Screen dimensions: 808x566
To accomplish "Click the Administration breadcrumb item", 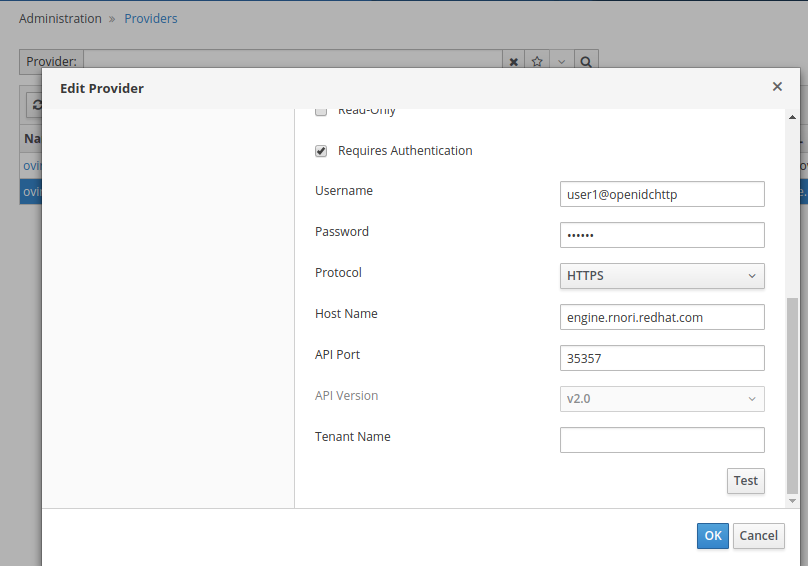I will pyautogui.click(x=60, y=18).
